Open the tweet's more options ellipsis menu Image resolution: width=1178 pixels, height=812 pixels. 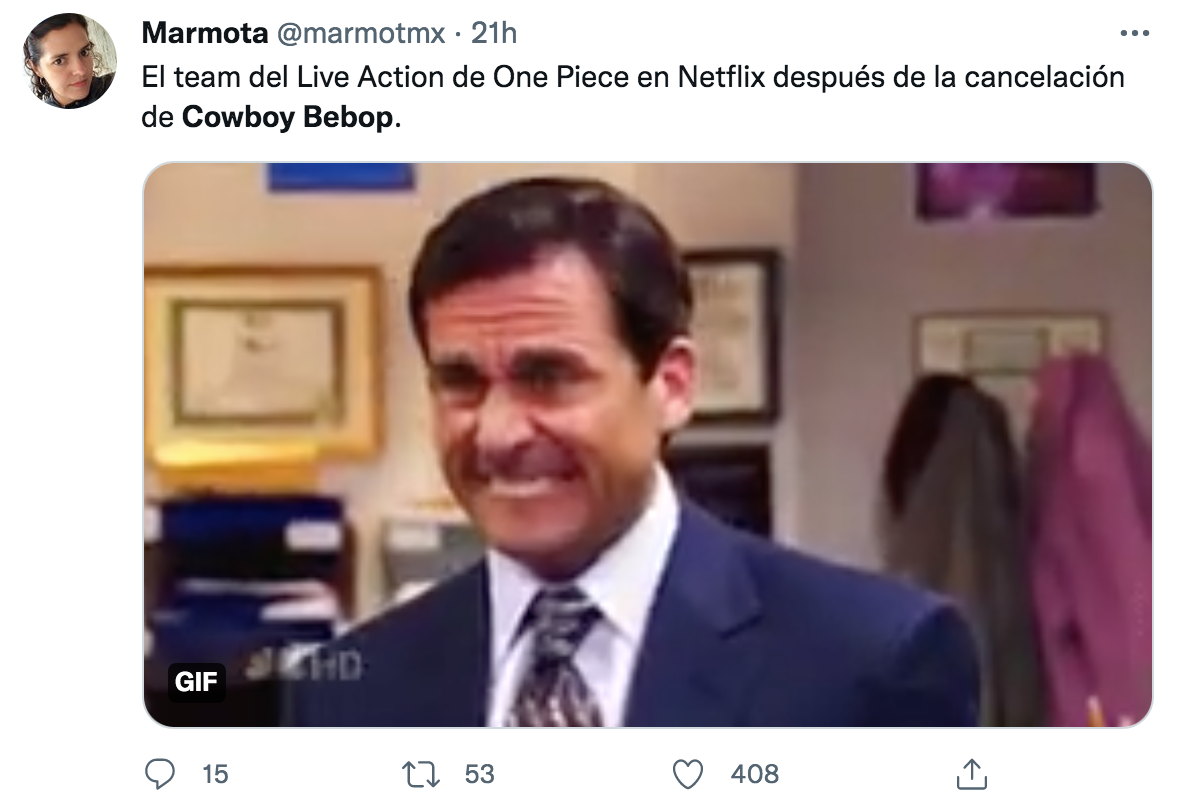coord(1134,33)
